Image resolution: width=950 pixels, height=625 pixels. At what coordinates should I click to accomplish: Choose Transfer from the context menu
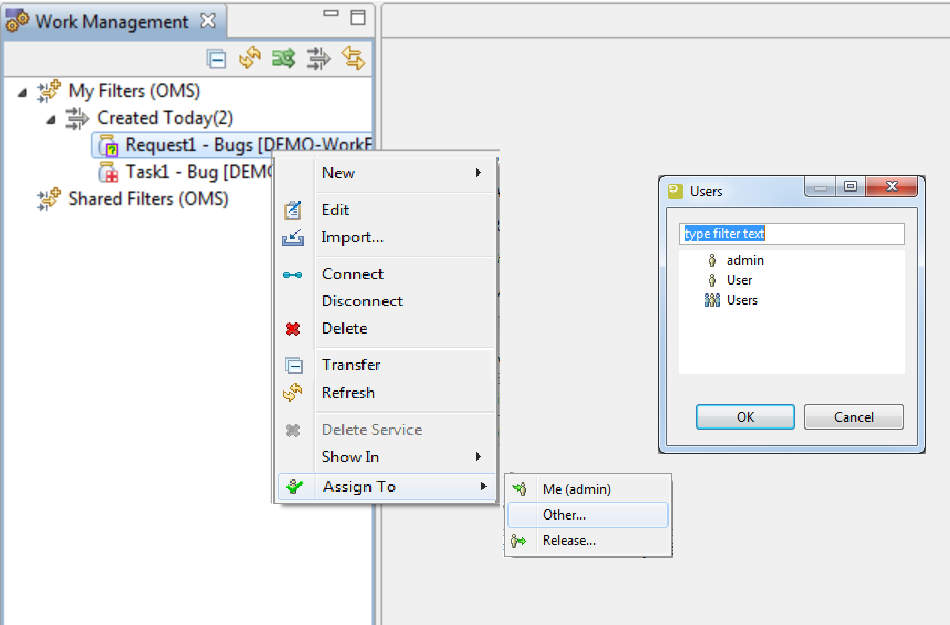[351, 365]
